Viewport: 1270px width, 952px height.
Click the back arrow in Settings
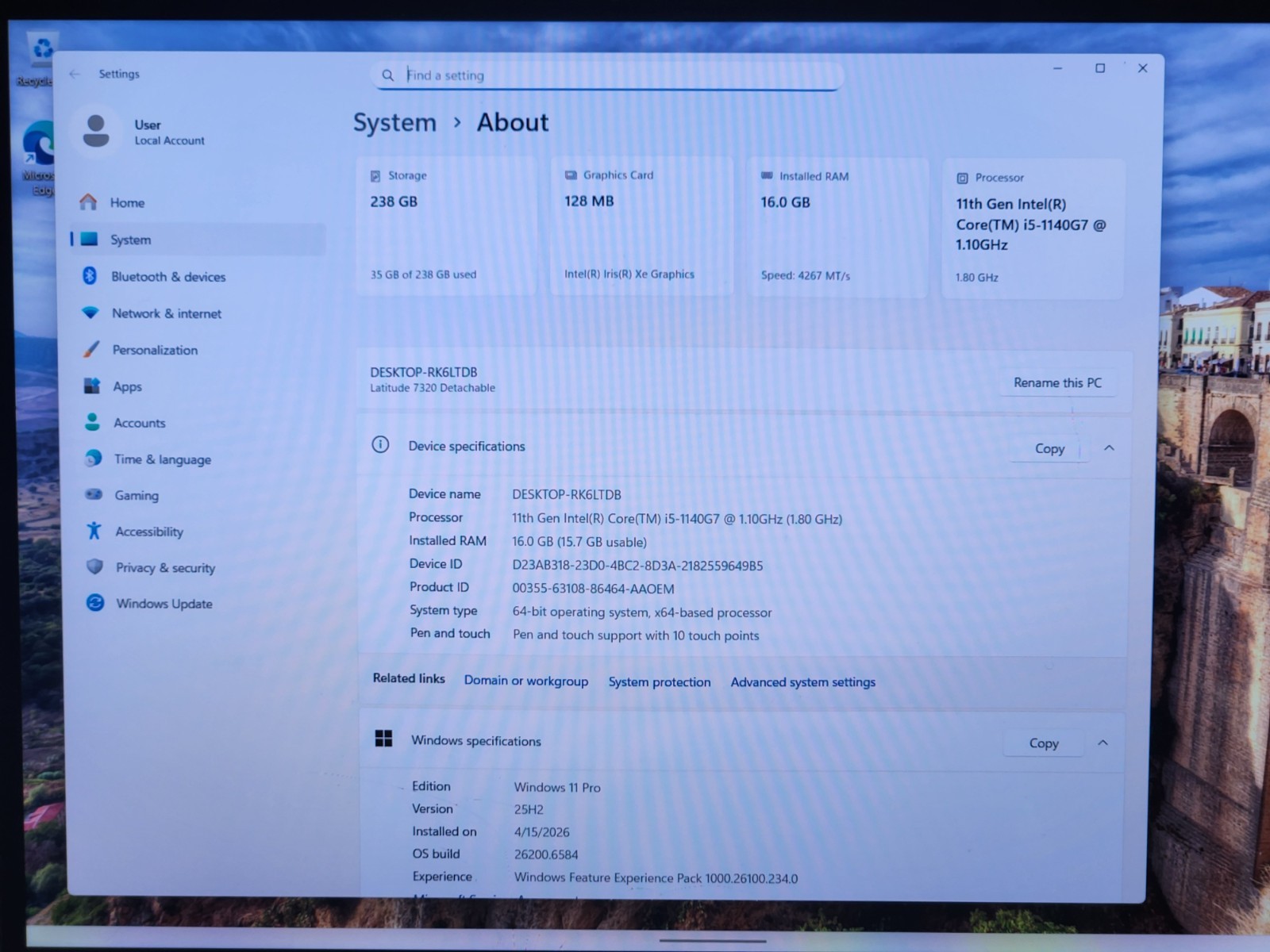pos(75,74)
